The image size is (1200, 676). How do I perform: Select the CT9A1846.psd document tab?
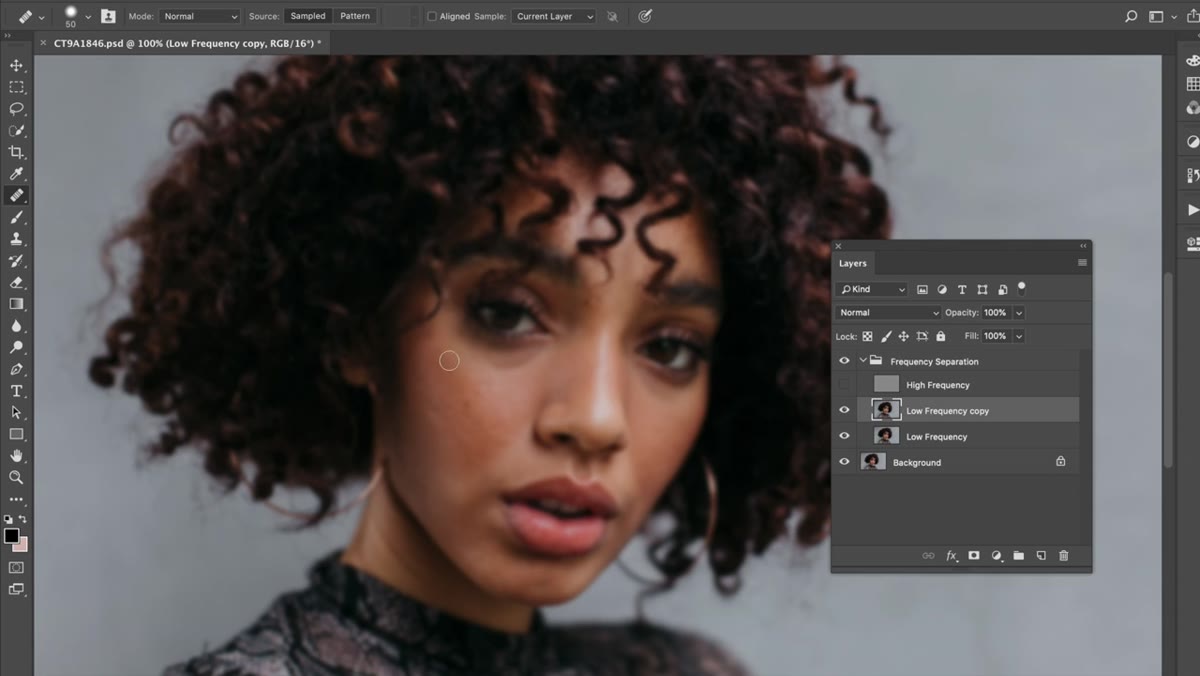186,44
